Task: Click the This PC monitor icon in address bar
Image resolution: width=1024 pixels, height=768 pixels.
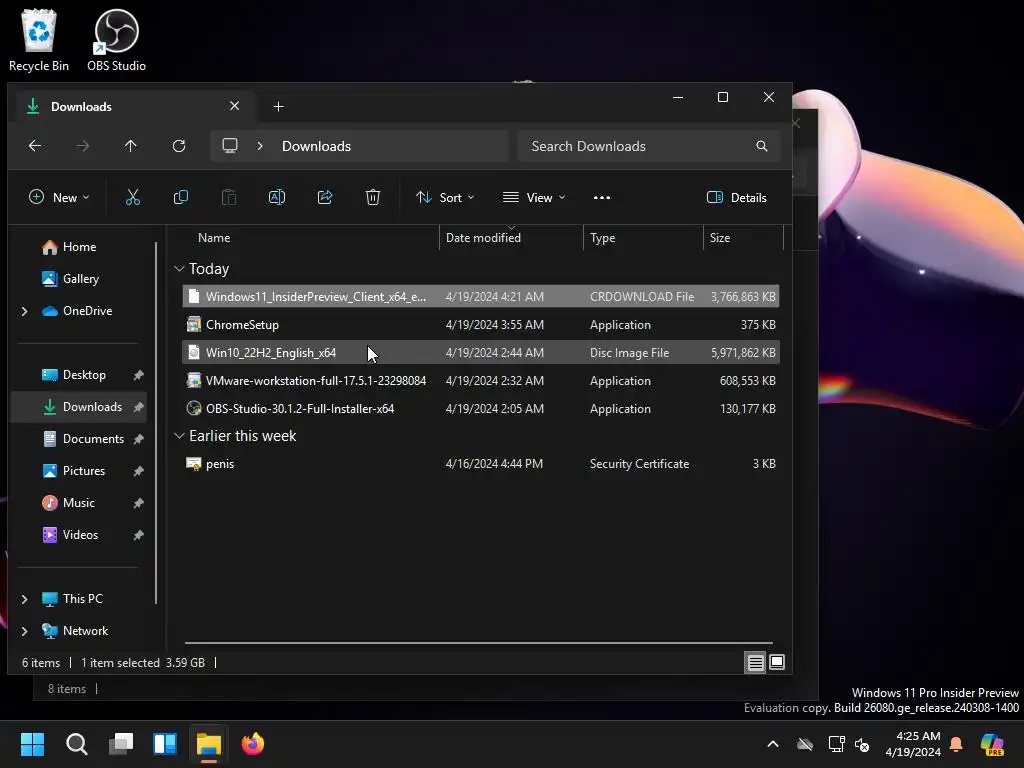Action: 230,146
